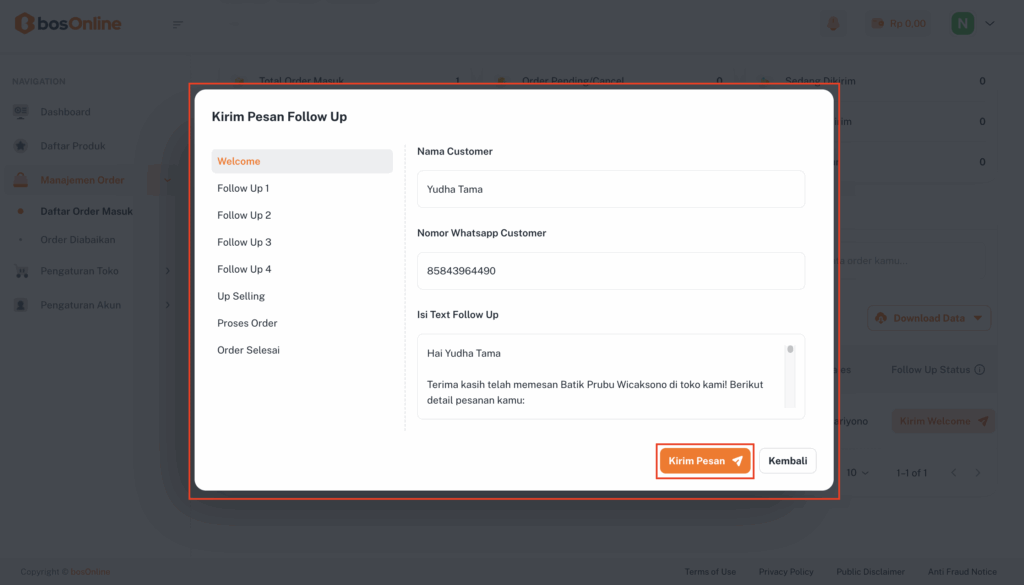This screenshot has height=585, width=1024.
Task: Click the paper plane icon on Kirim Pesan
Action: pyautogui.click(x=737, y=461)
